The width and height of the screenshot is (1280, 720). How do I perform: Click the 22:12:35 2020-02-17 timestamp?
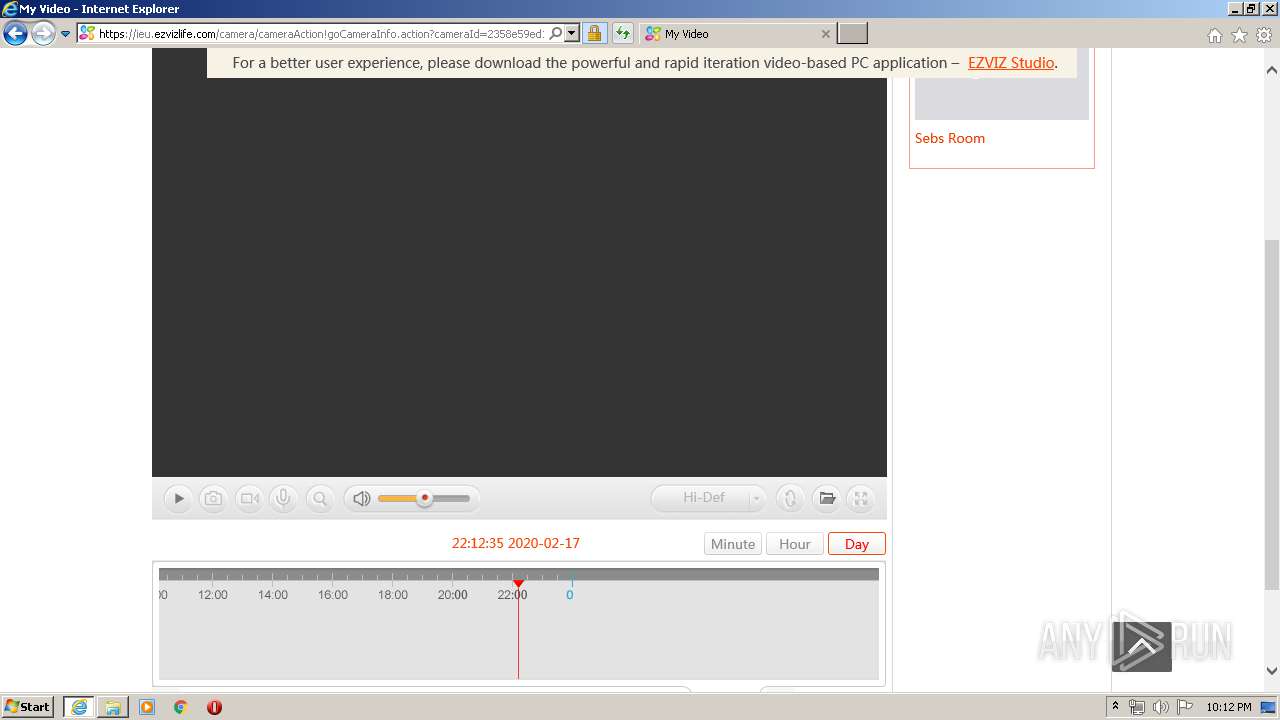click(x=516, y=543)
